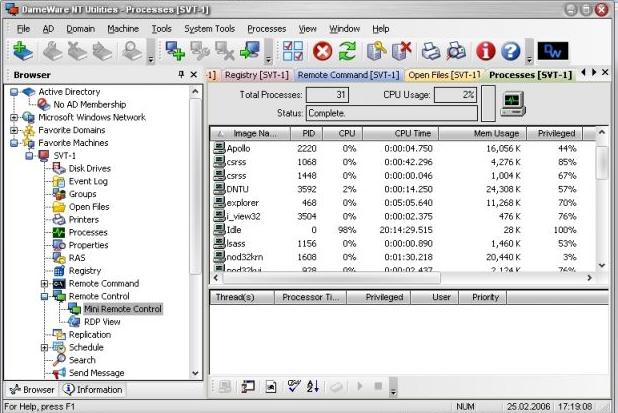Click the image/picture icon in bottom toolbar
Screen dimensions: 618x413
[271, 386]
